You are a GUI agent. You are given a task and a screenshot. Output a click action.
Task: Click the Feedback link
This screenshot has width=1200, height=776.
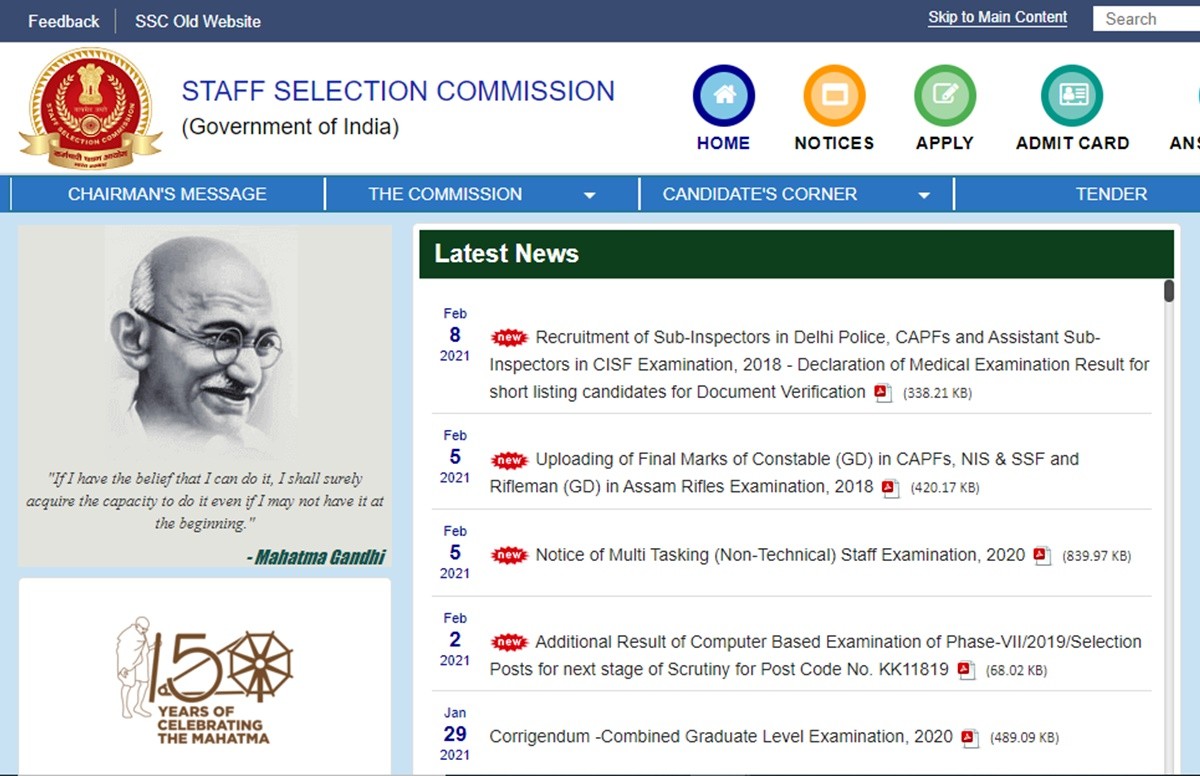click(64, 21)
